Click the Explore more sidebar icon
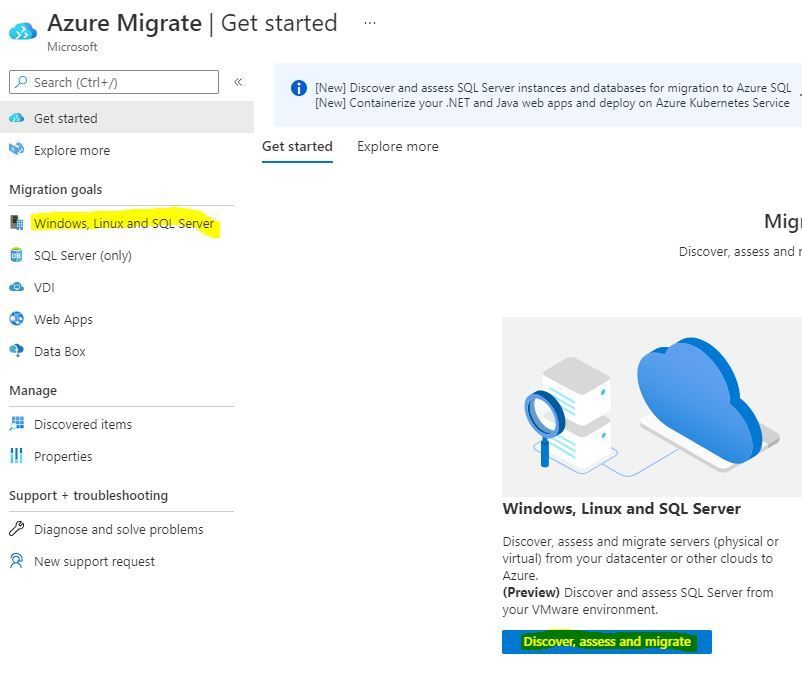The width and height of the screenshot is (802, 685). coord(16,149)
